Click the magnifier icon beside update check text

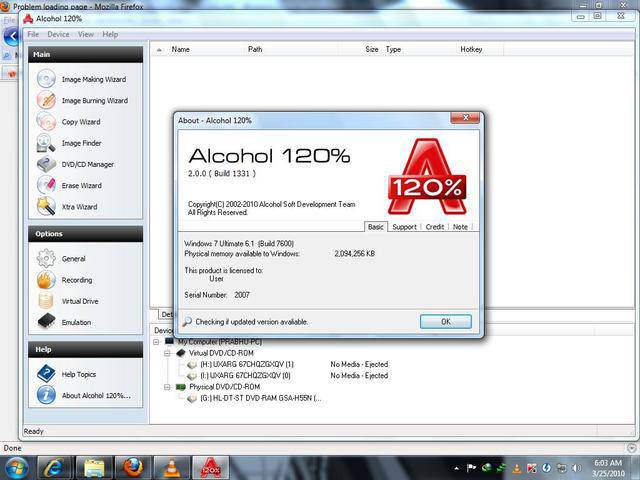(x=187, y=322)
